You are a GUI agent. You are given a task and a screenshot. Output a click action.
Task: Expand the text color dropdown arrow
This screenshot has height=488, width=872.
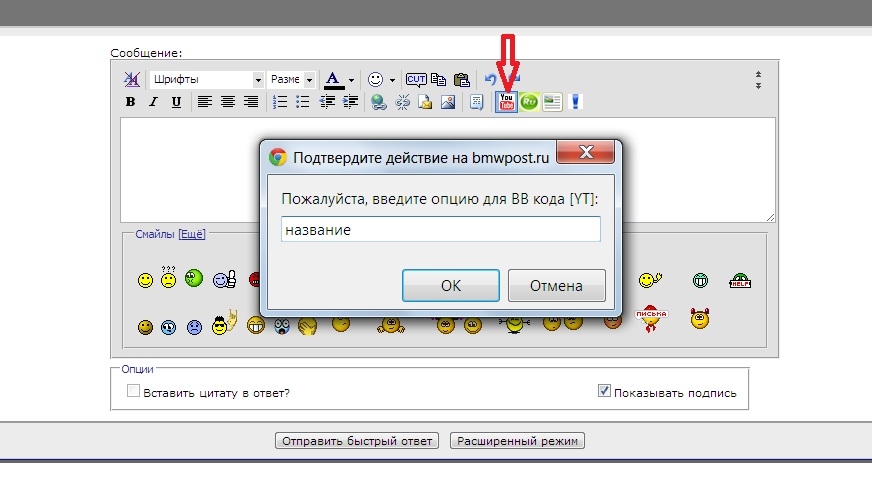(x=351, y=79)
